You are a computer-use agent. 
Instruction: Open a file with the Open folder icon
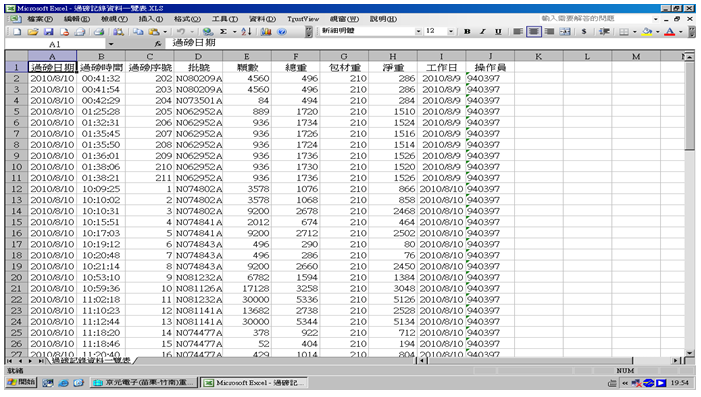[33, 32]
